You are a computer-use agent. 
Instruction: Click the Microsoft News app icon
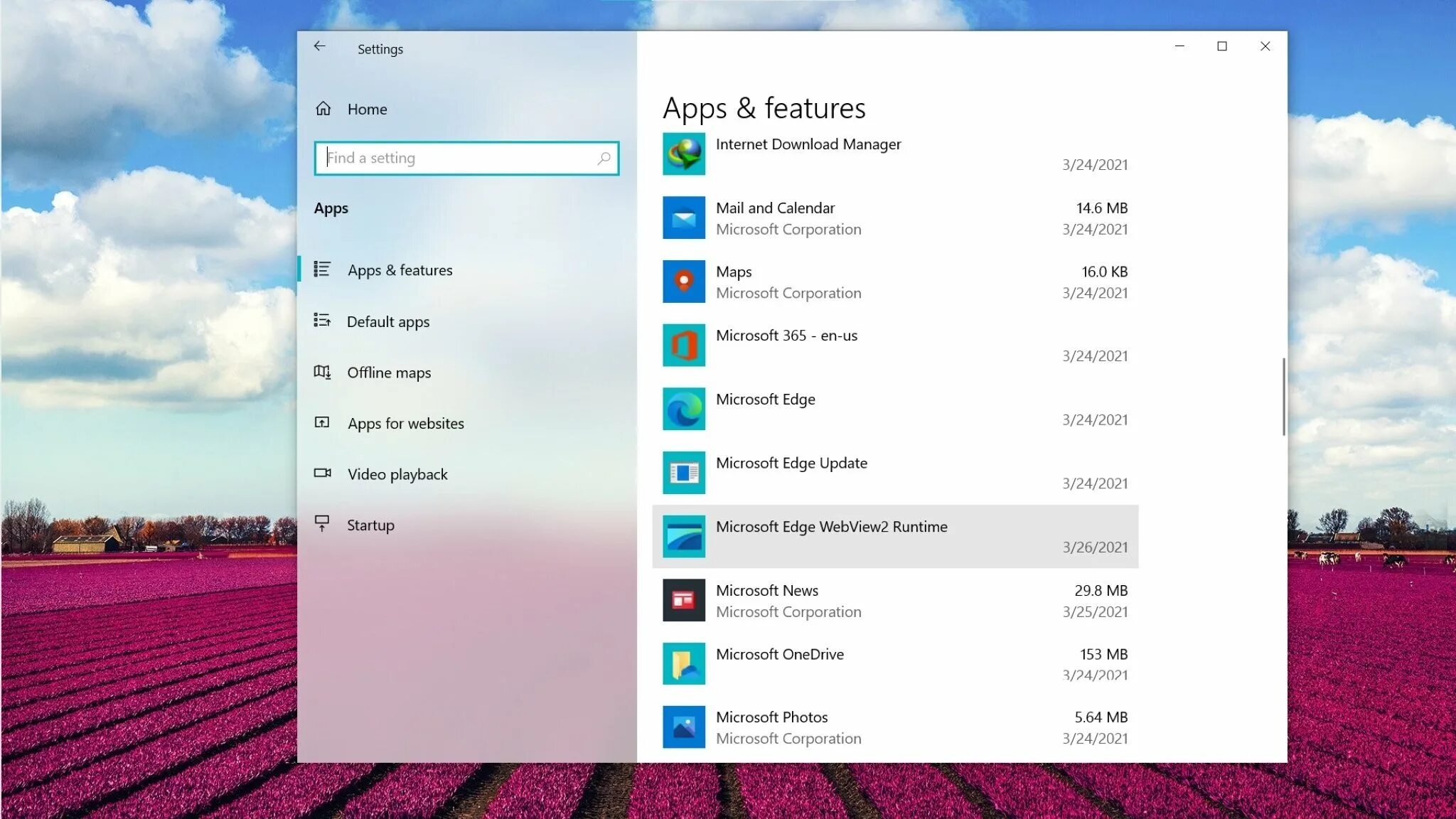coord(684,600)
